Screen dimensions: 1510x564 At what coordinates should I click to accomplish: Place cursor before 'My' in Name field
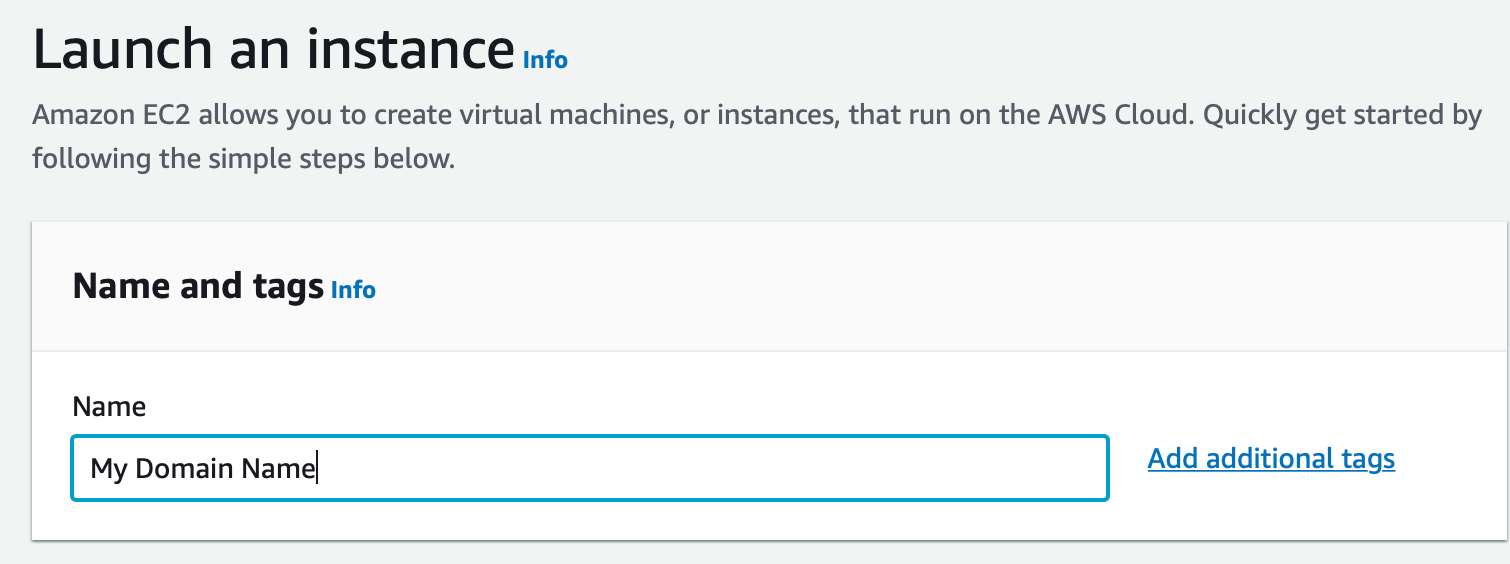tap(91, 468)
